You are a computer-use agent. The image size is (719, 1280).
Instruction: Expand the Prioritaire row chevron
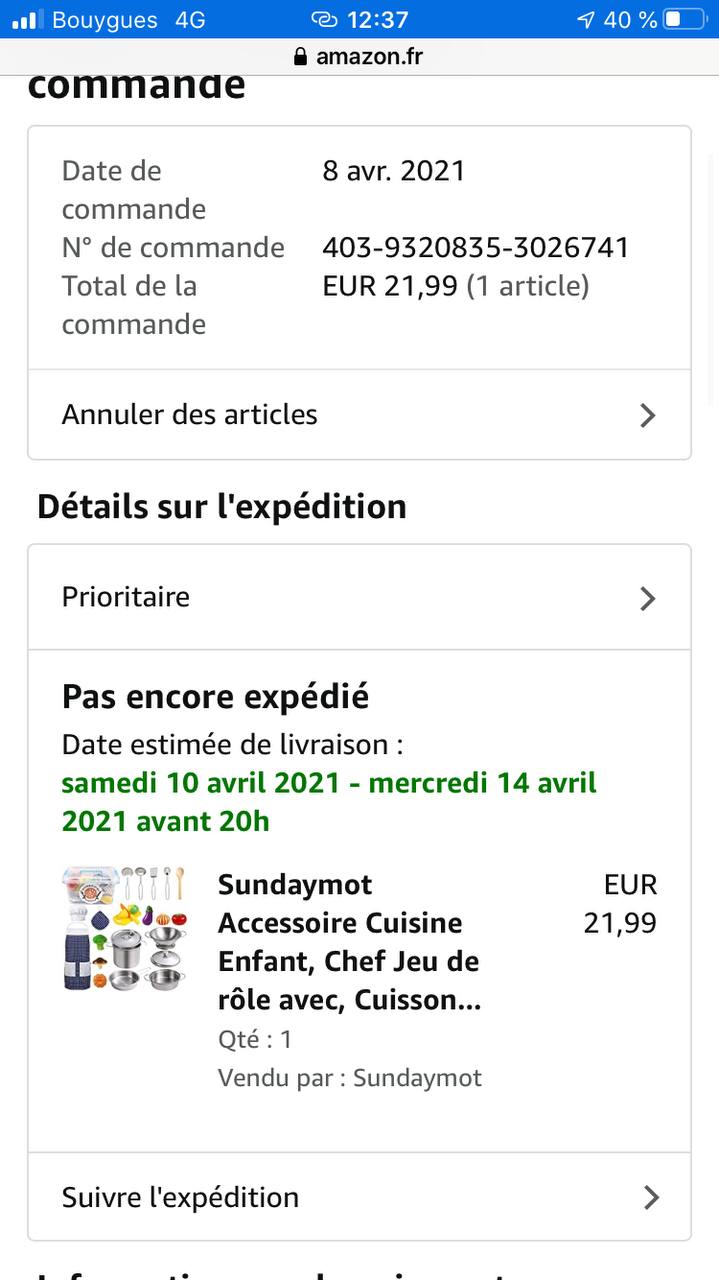648,598
